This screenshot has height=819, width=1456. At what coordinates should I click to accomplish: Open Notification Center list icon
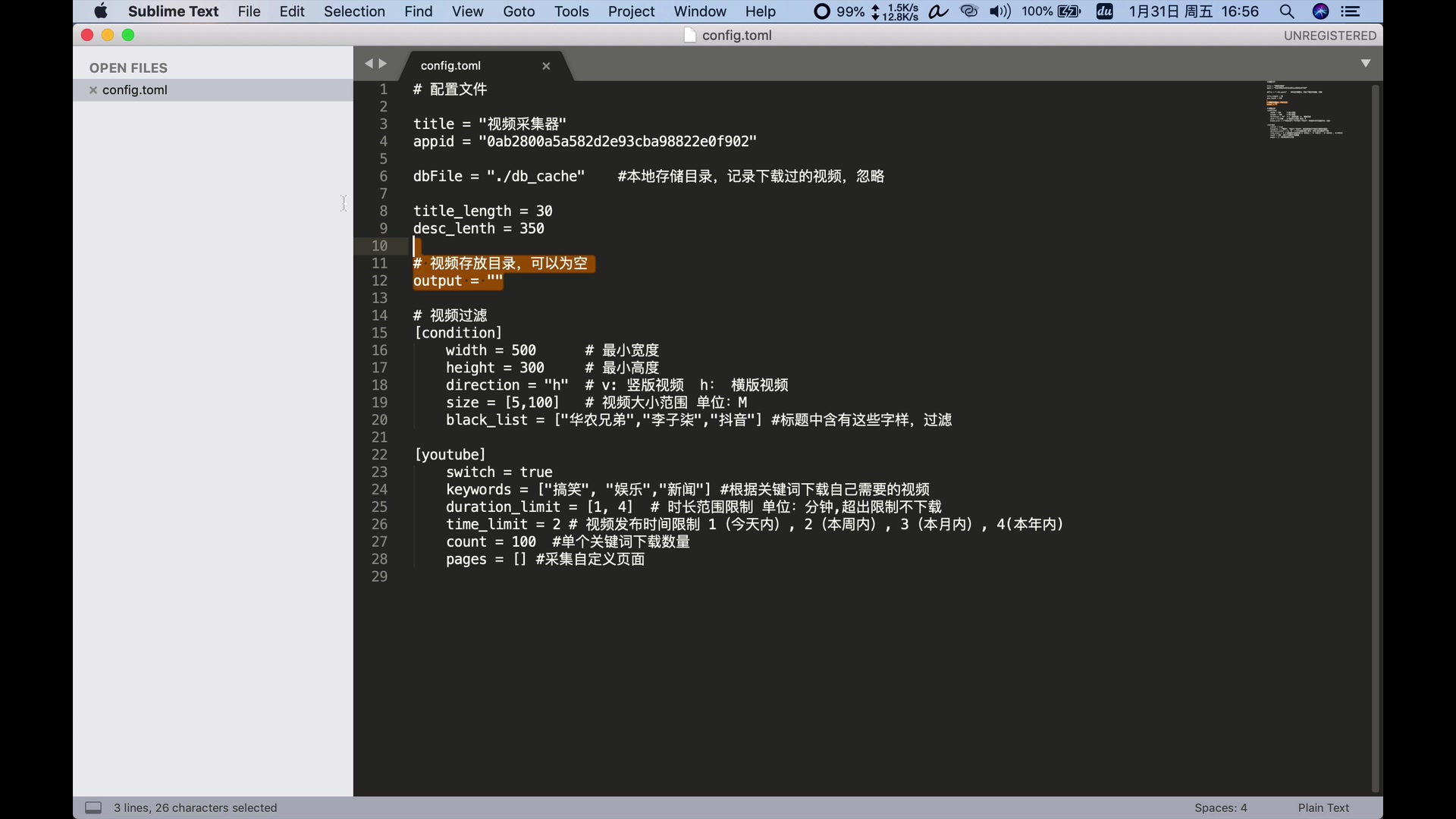1351,11
